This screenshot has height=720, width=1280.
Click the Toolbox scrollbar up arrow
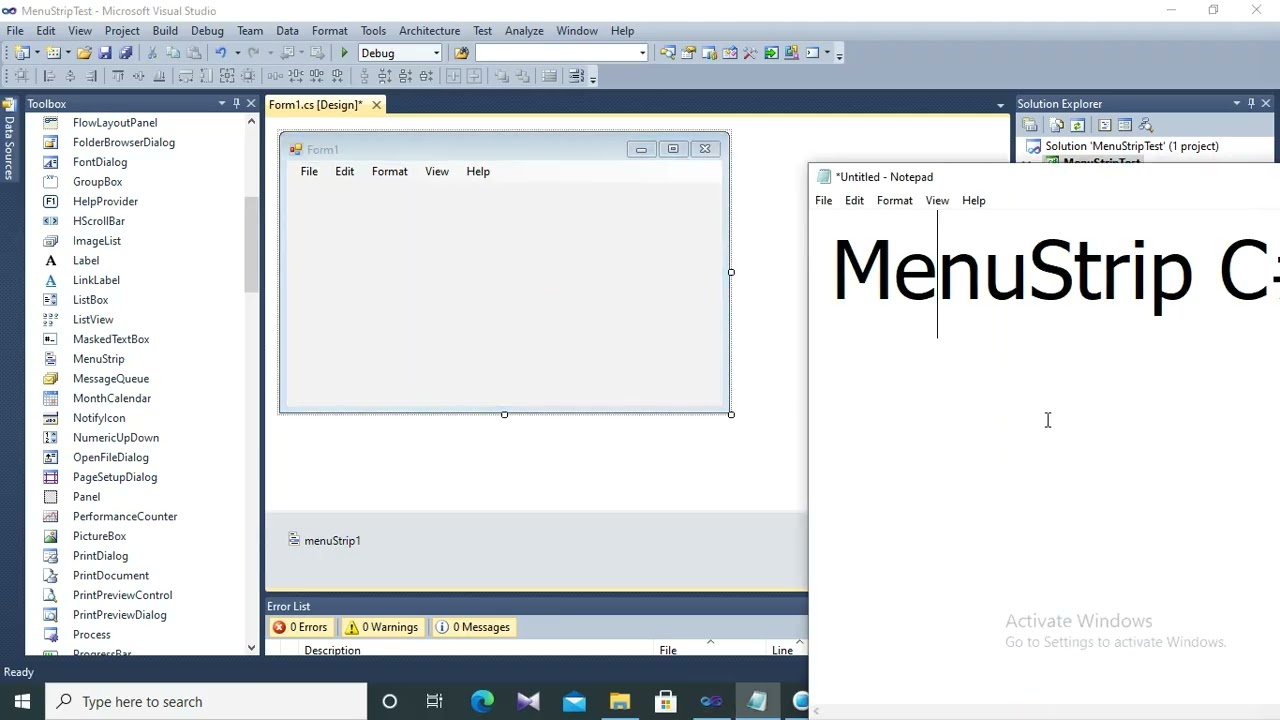(251, 121)
